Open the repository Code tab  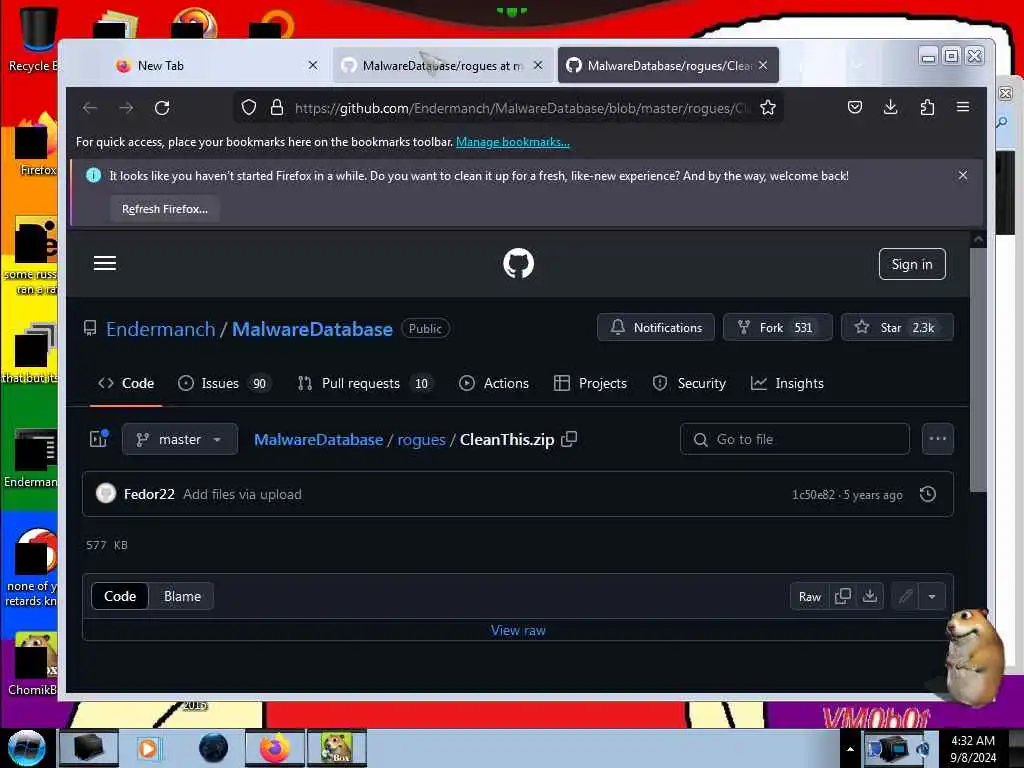[126, 383]
